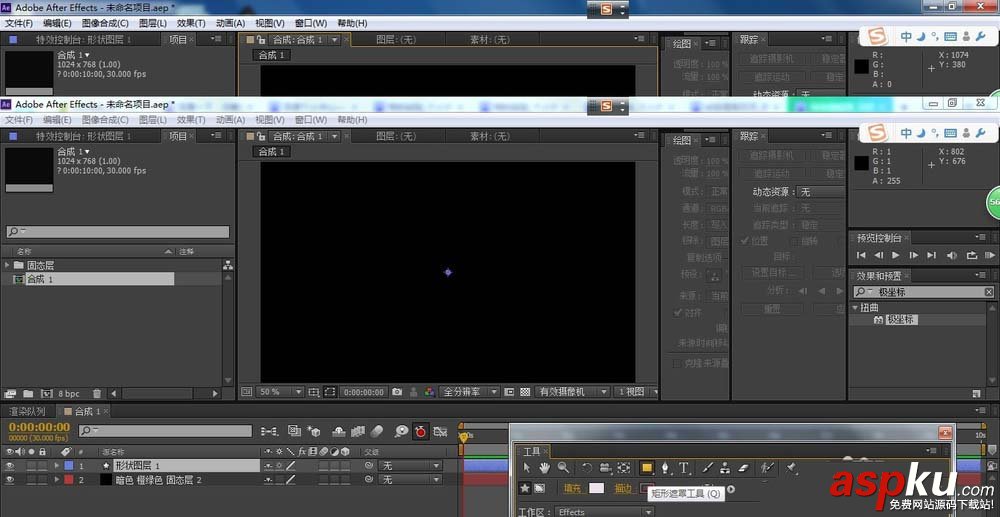Toggle the viewer lock icon on front 合成 tab
Image resolution: width=1000 pixels, height=517 pixels.
[x=261, y=136]
